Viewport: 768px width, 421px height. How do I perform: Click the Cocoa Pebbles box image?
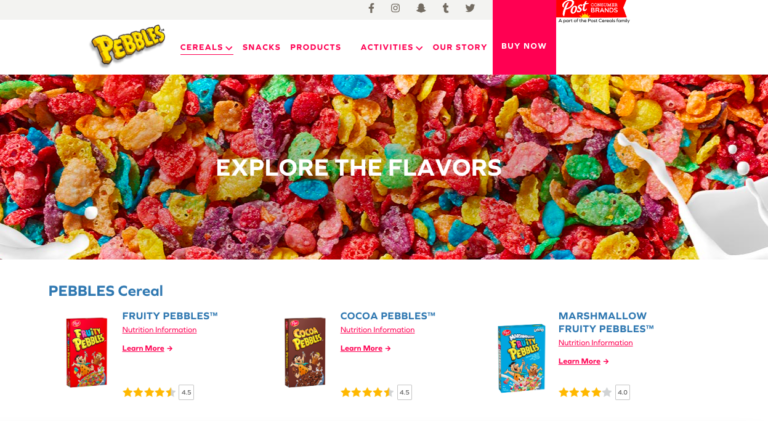[x=305, y=352]
